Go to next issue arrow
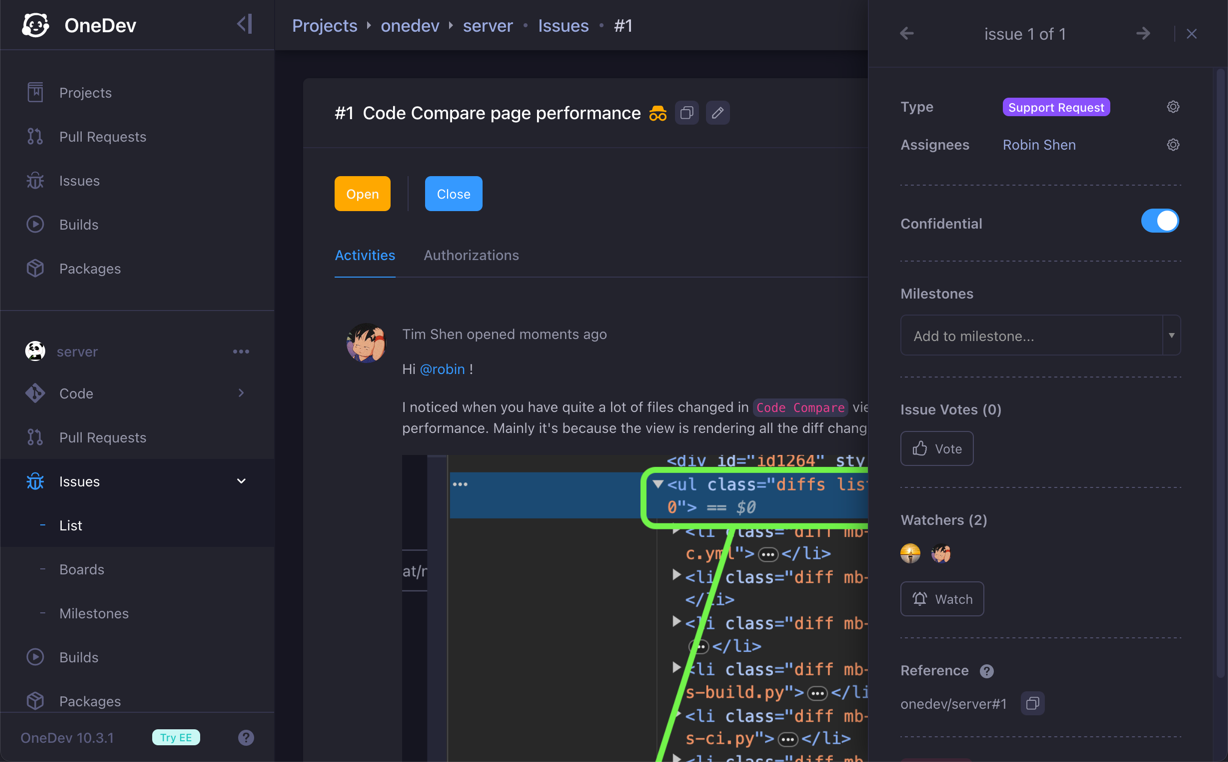This screenshot has height=762, width=1228. (1143, 34)
